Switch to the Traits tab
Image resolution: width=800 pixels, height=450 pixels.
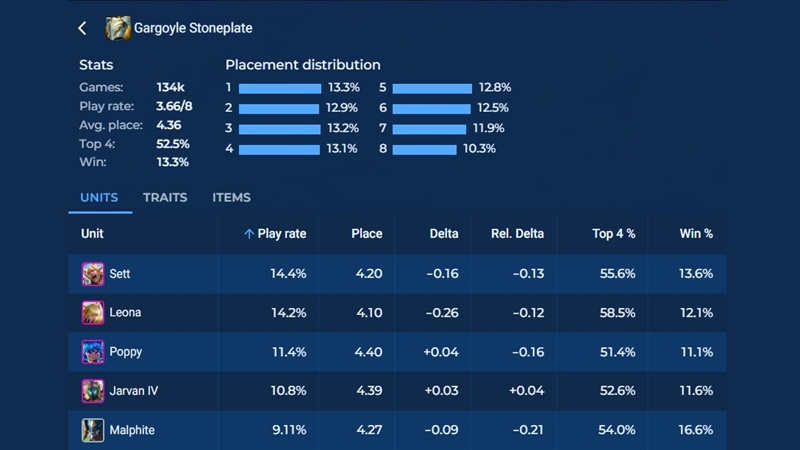(165, 198)
